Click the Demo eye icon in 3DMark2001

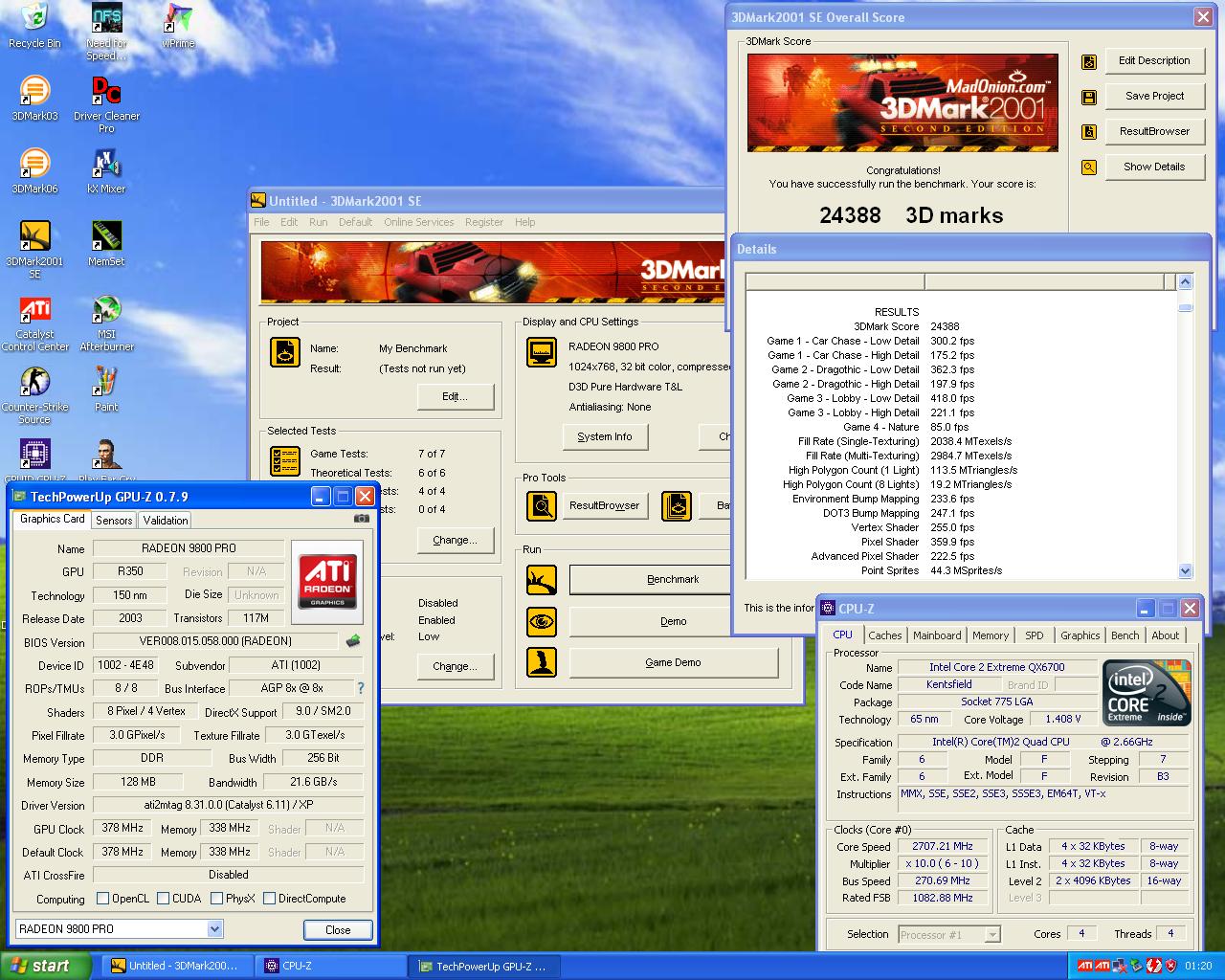(x=542, y=621)
